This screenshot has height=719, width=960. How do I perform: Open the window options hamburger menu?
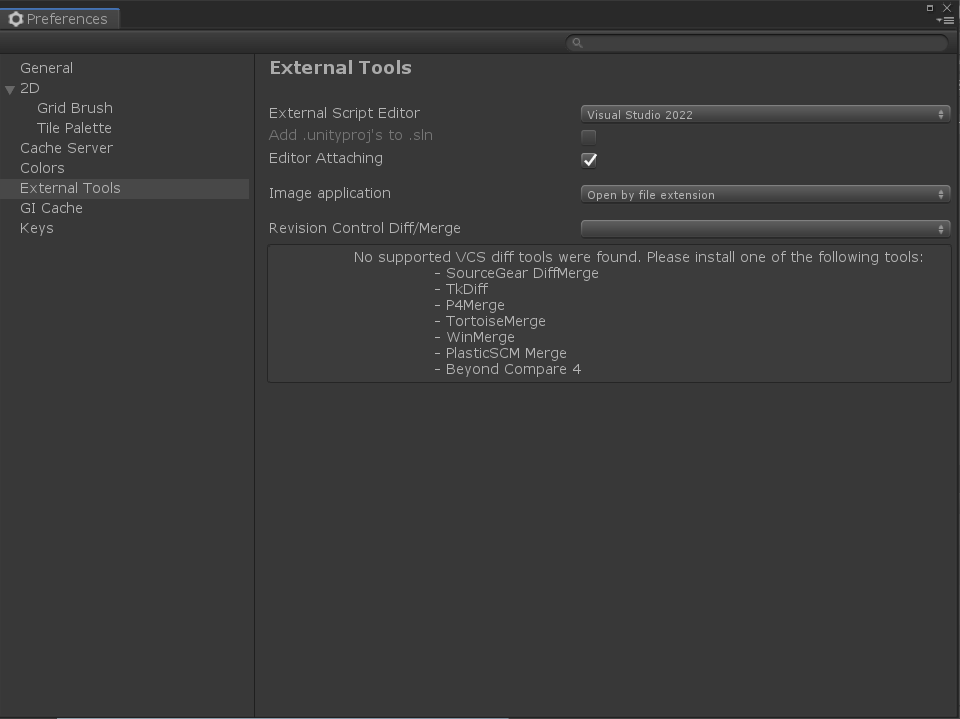point(946,20)
